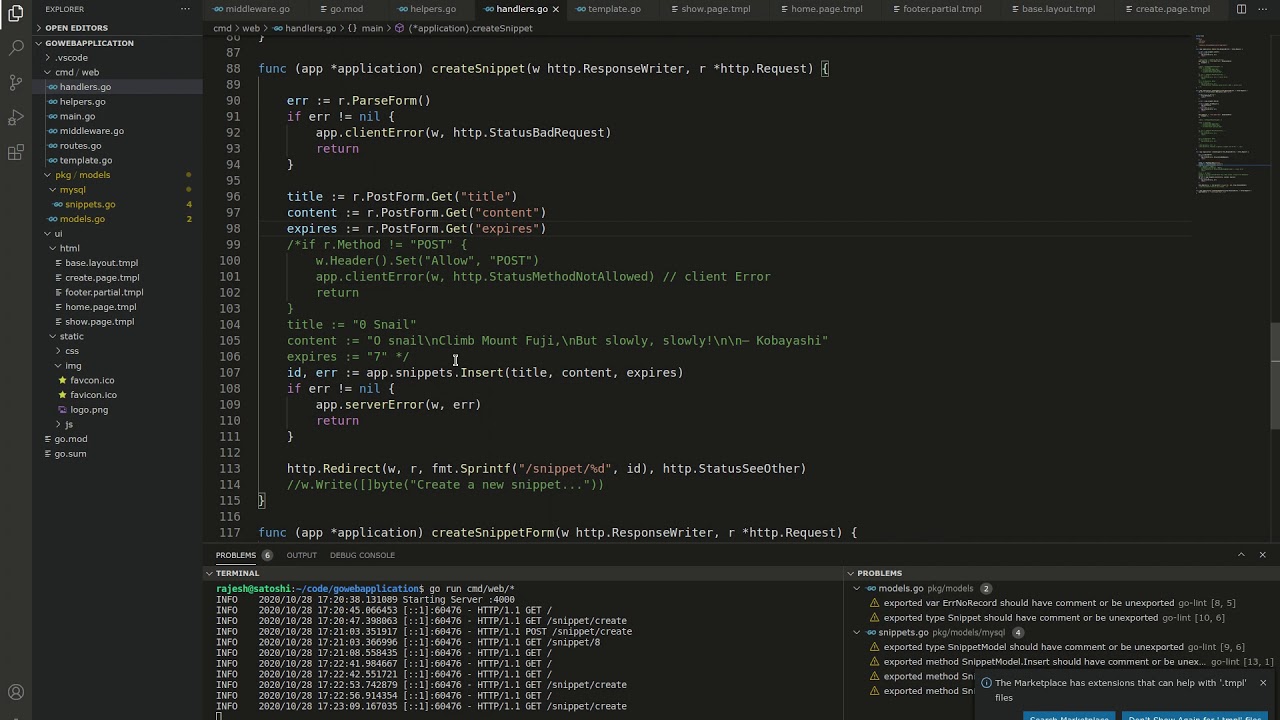Open the Accounts icon in activity bar

pos(16,692)
